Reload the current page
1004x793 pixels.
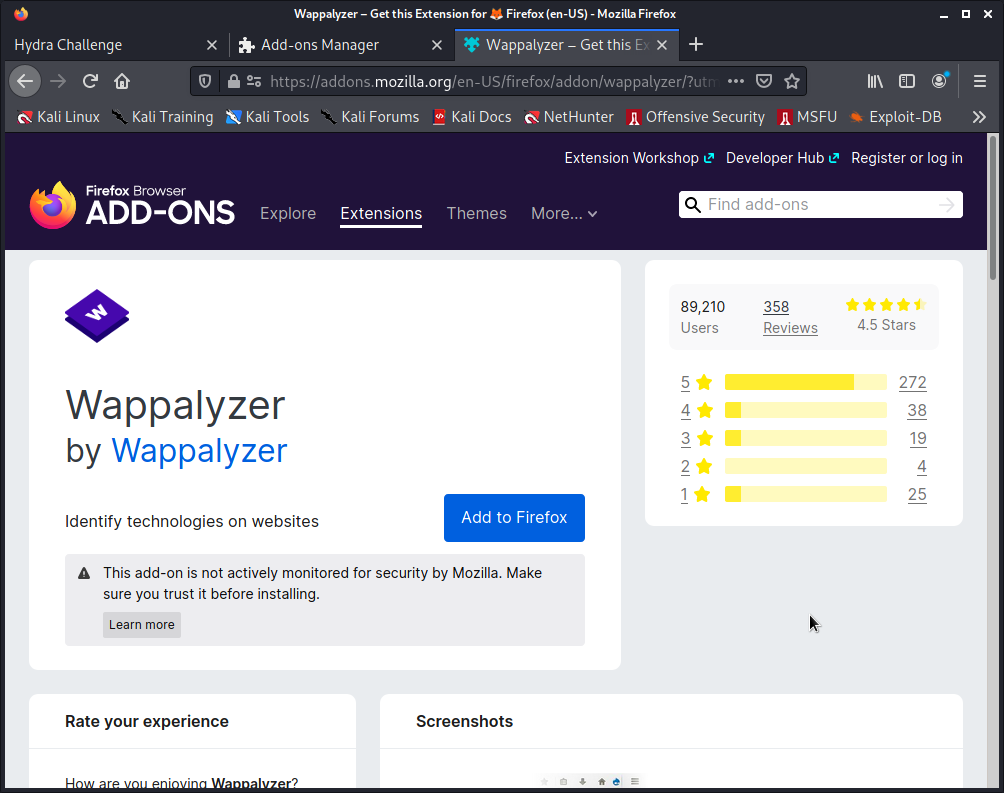(90, 81)
